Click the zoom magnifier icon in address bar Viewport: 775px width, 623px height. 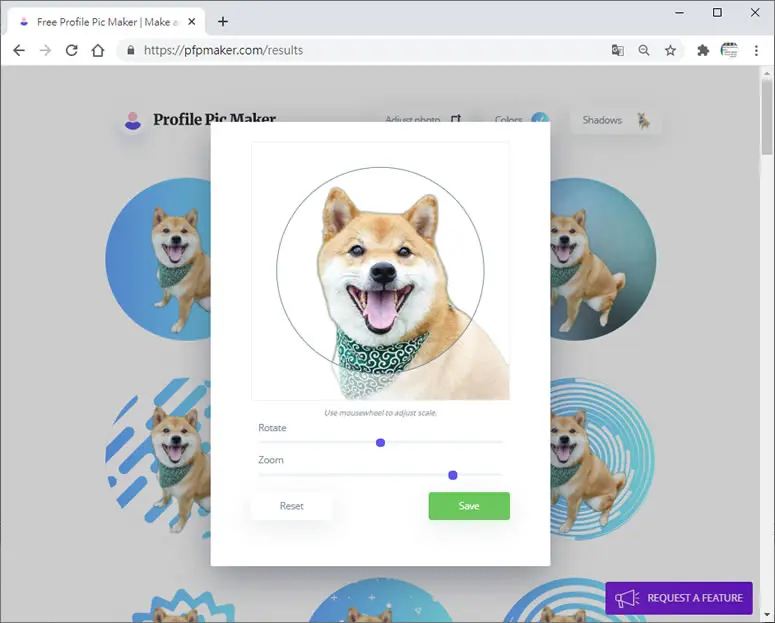pyautogui.click(x=644, y=50)
